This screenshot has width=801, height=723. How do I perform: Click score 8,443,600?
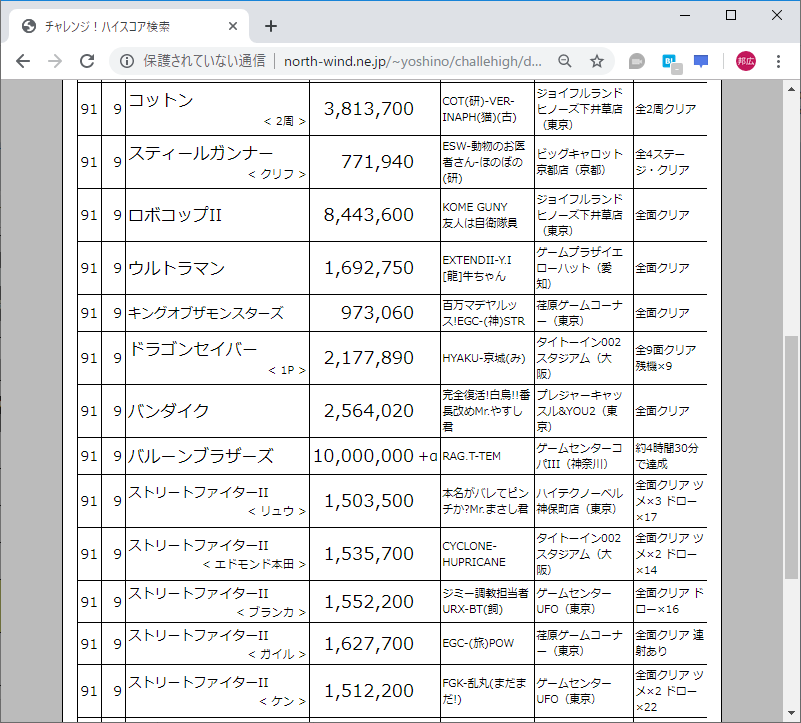point(369,215)
